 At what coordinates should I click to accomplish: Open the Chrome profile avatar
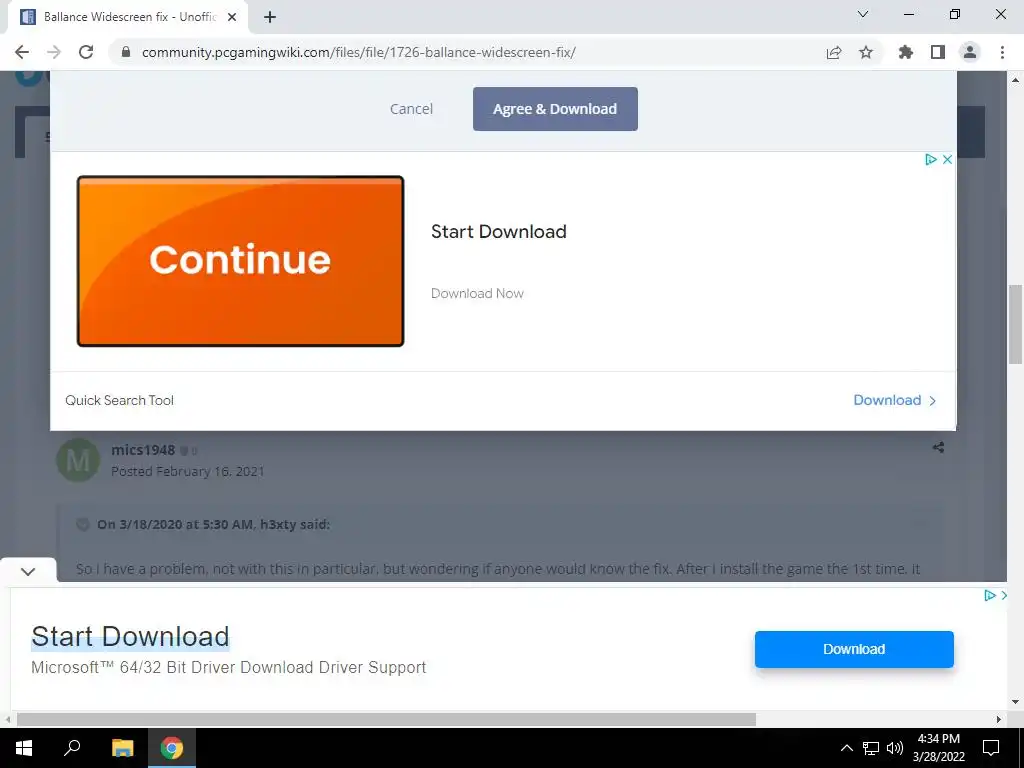point(970,52)
